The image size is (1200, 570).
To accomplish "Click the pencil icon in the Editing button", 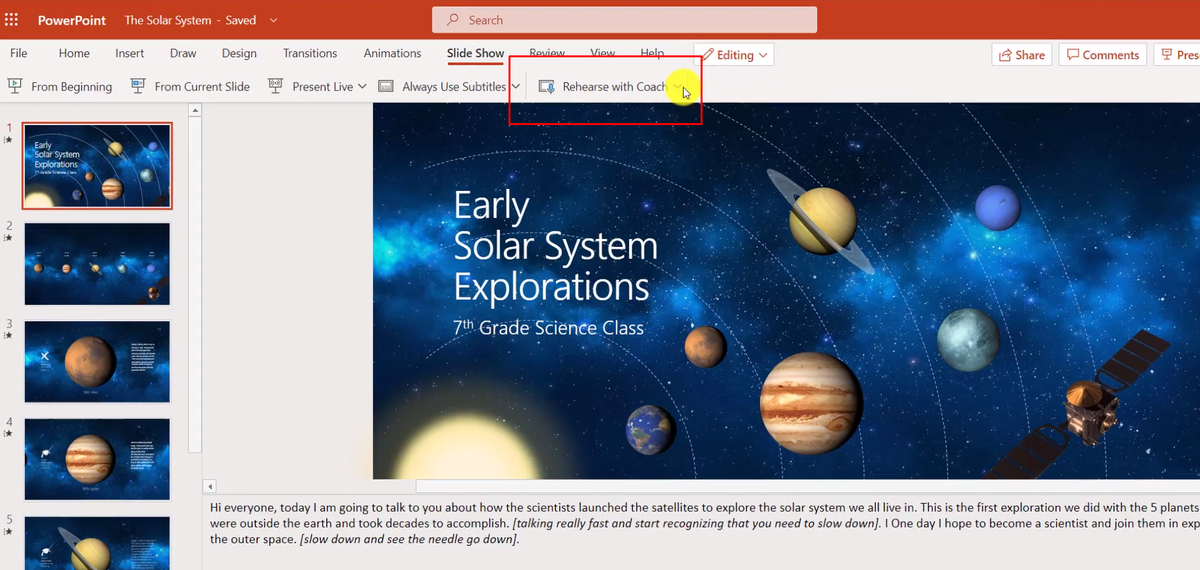I will [707, 55].
